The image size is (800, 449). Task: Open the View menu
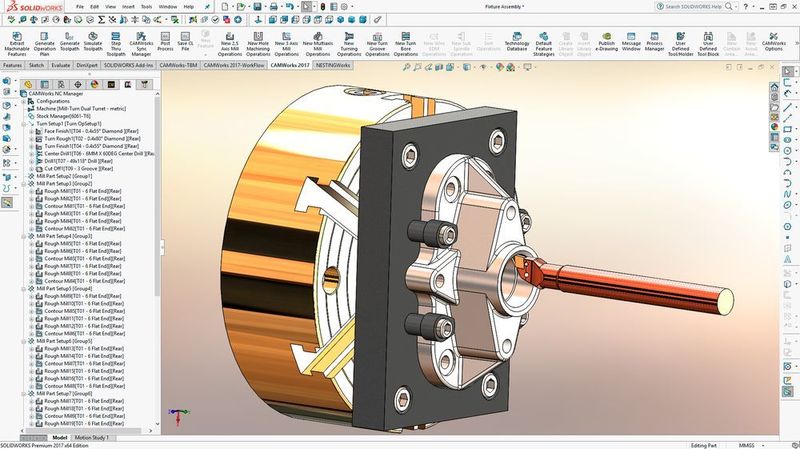tap(111, 7)
